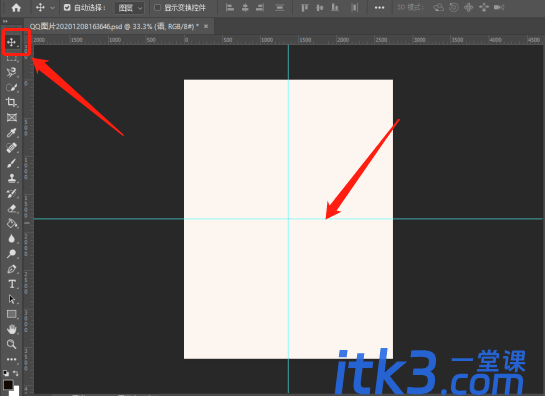Select the Eraser tool

click(11, 208)
